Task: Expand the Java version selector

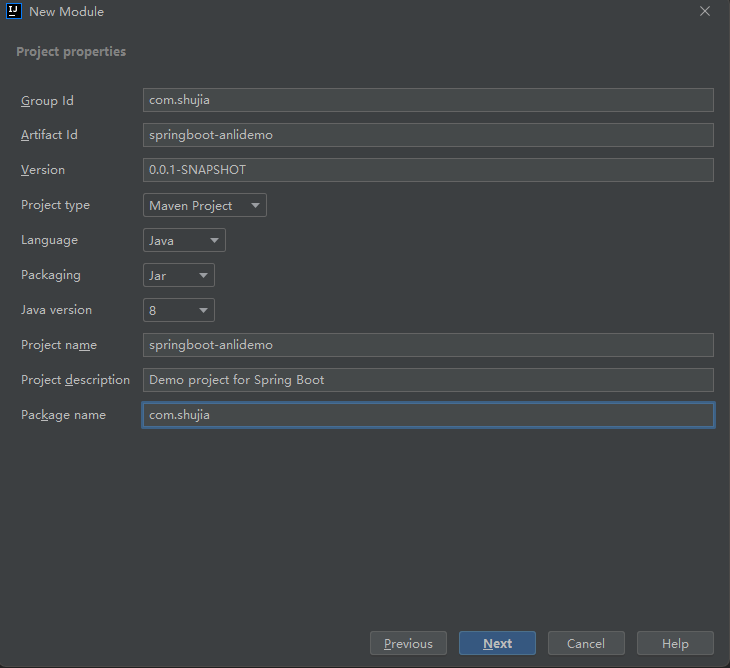Action: point(179,311)
